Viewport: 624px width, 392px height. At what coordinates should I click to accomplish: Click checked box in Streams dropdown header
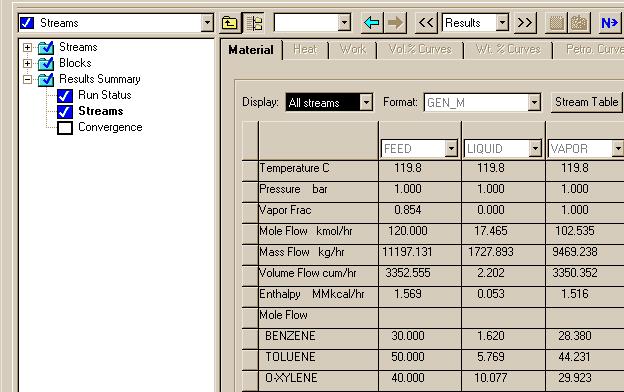(27, 23)
